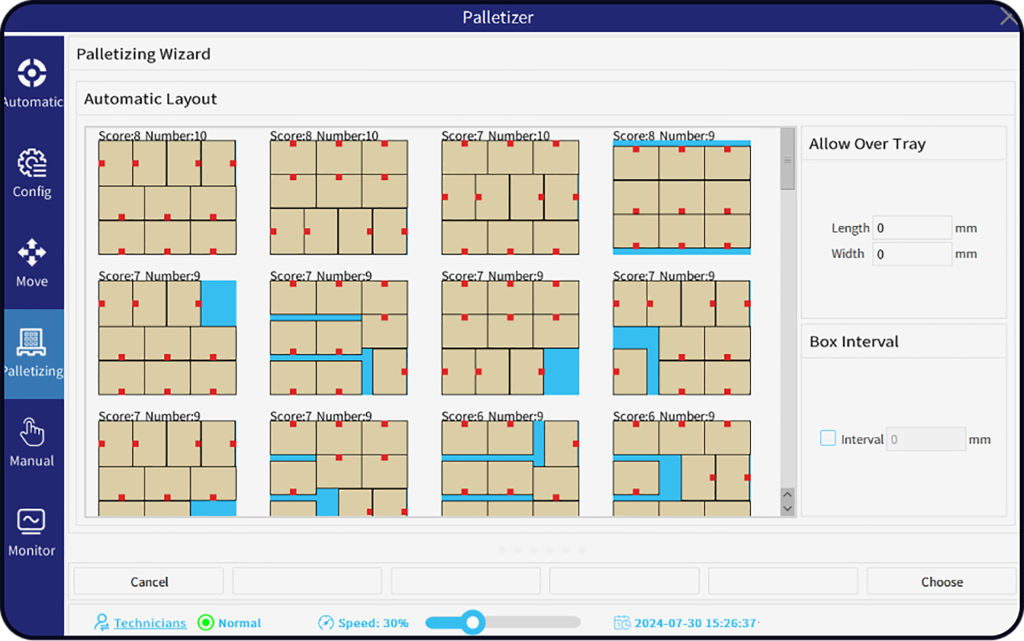Click the green Normal status indicator
The width and height of the screenshot is (1024, 641).
[x=206, y=623]
